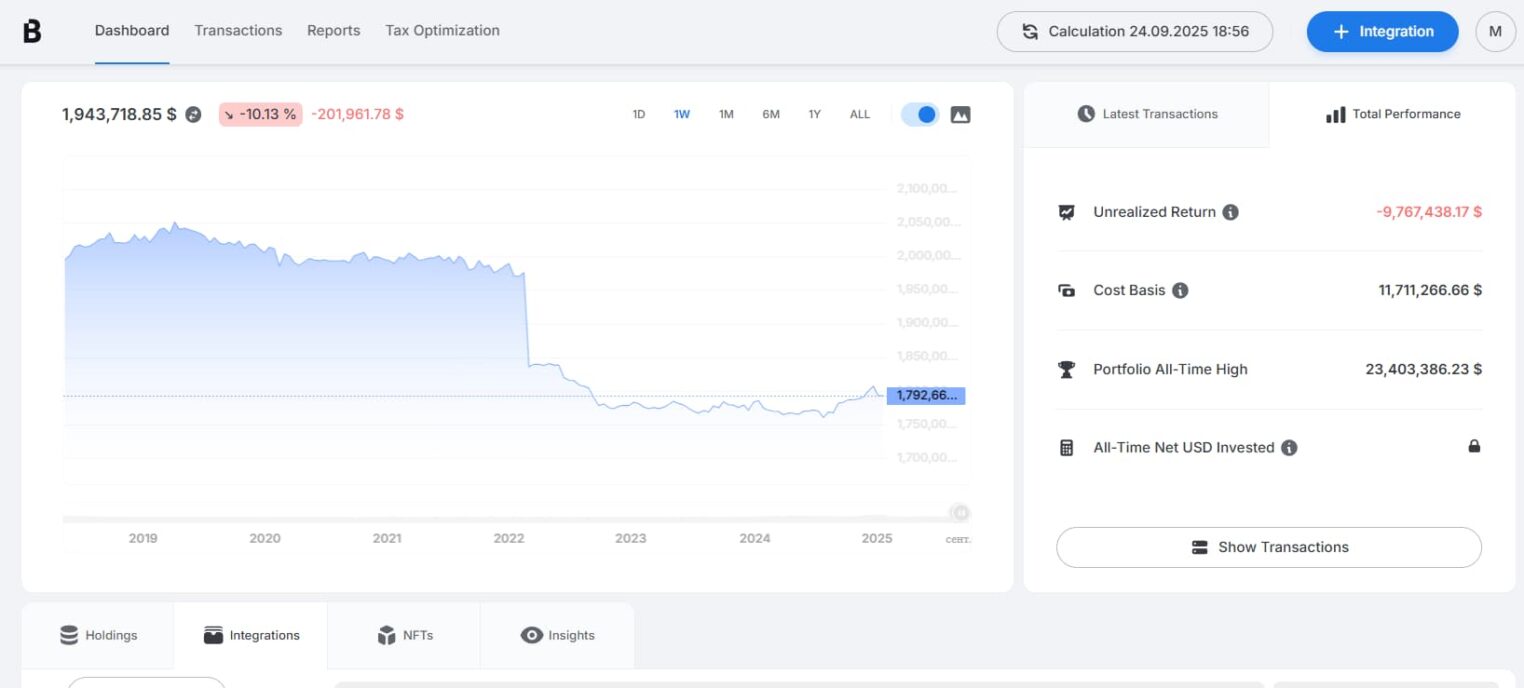
Task: Click the image icon above the chart
Action: 960,114
